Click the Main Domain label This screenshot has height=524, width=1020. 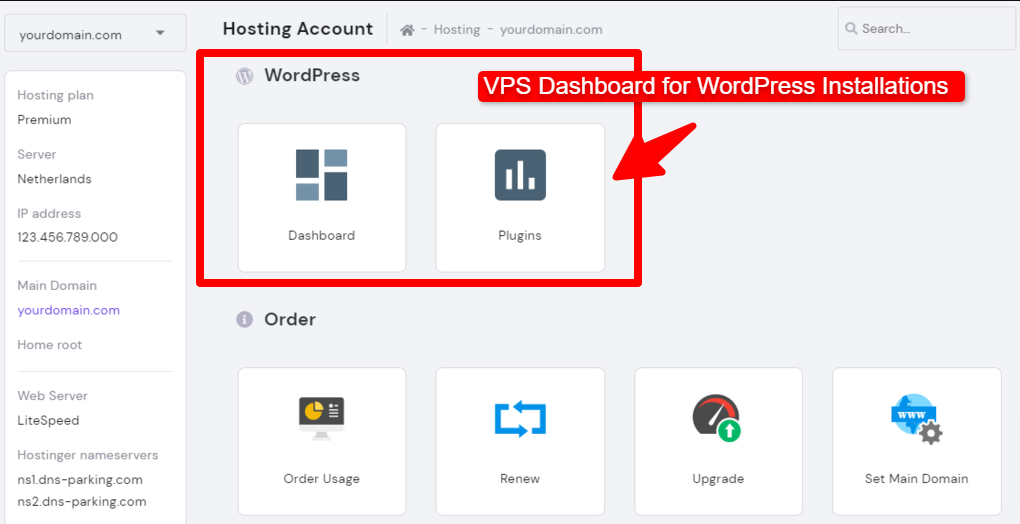click(57, 285)
